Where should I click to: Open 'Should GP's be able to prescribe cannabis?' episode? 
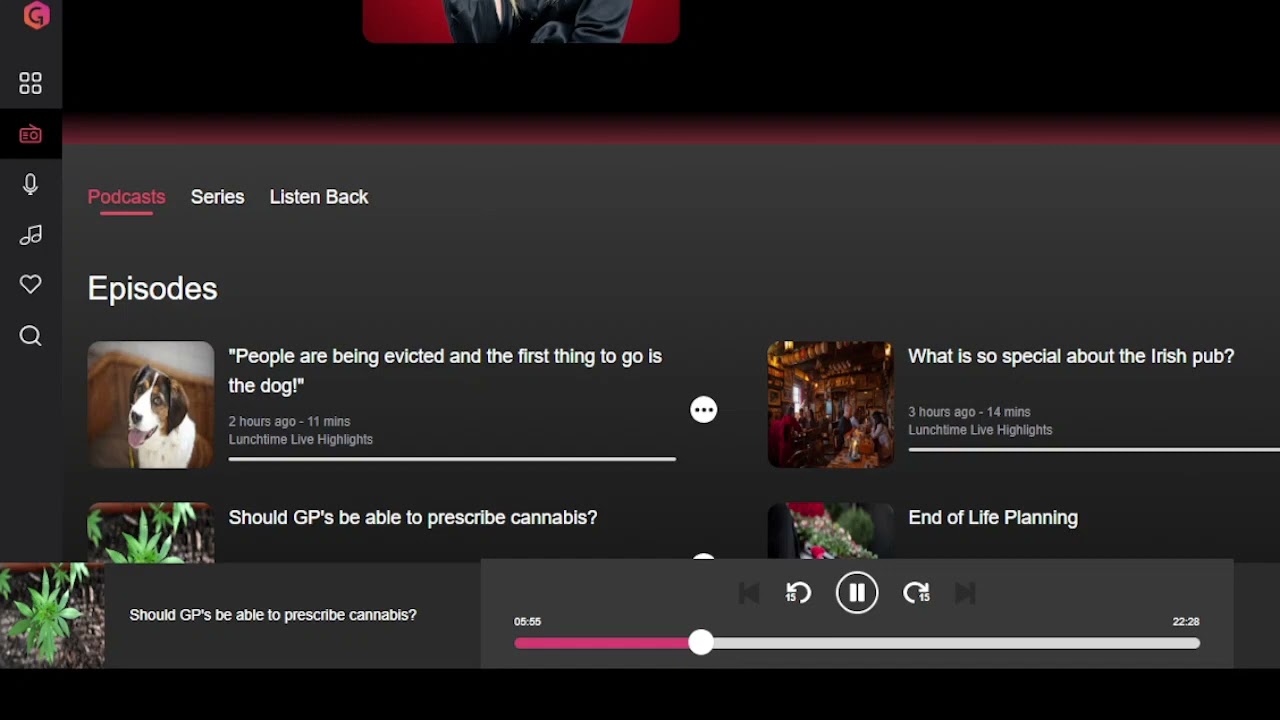point(412,517)
